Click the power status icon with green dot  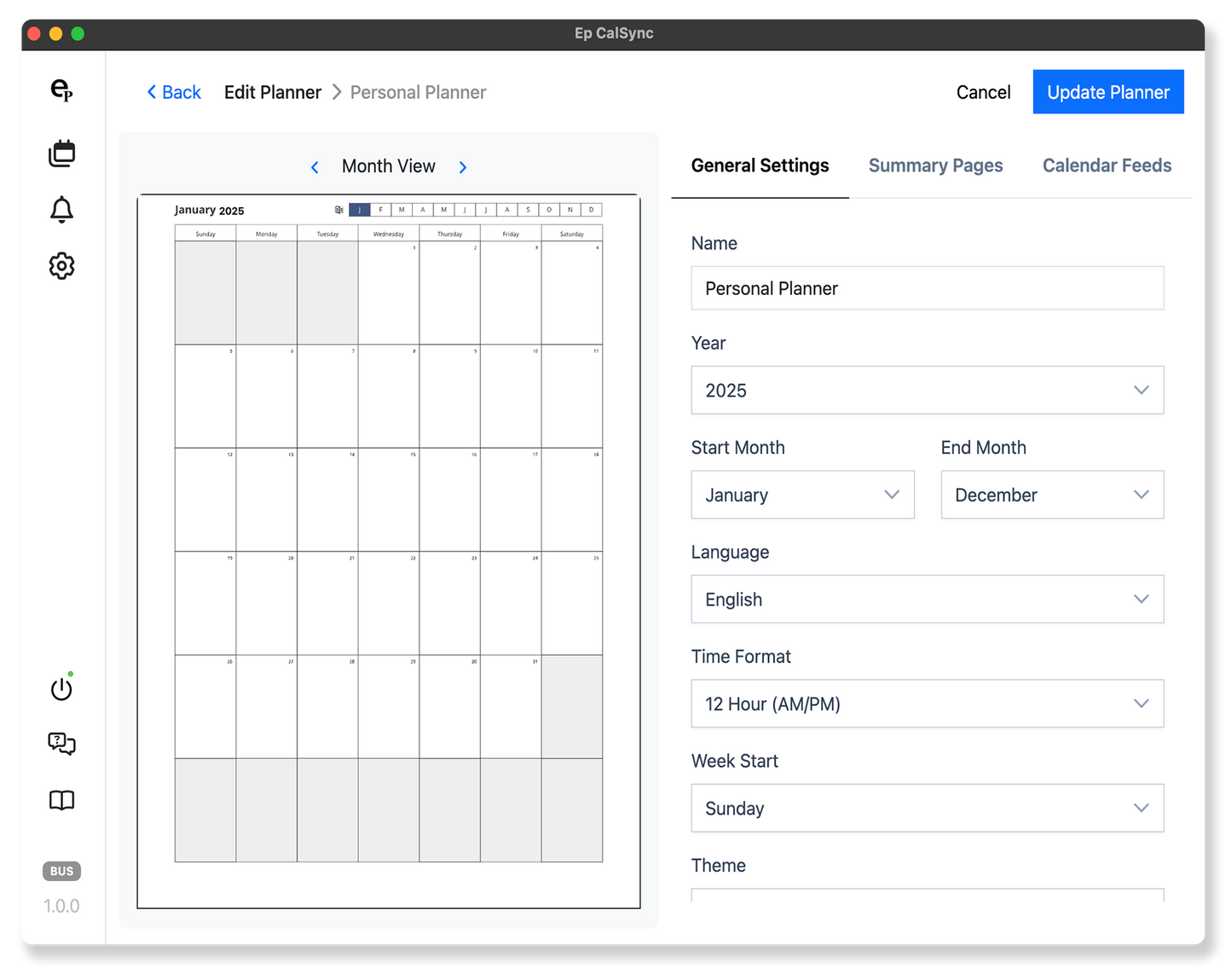pos(61,688)
